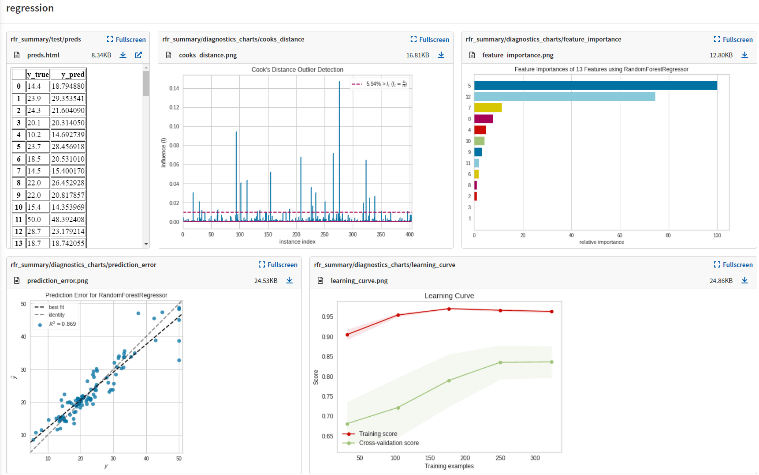Viewport: 759px width, 475px height.
Task: Click the Cook's Distance chart image
Action: coord(289,156)
